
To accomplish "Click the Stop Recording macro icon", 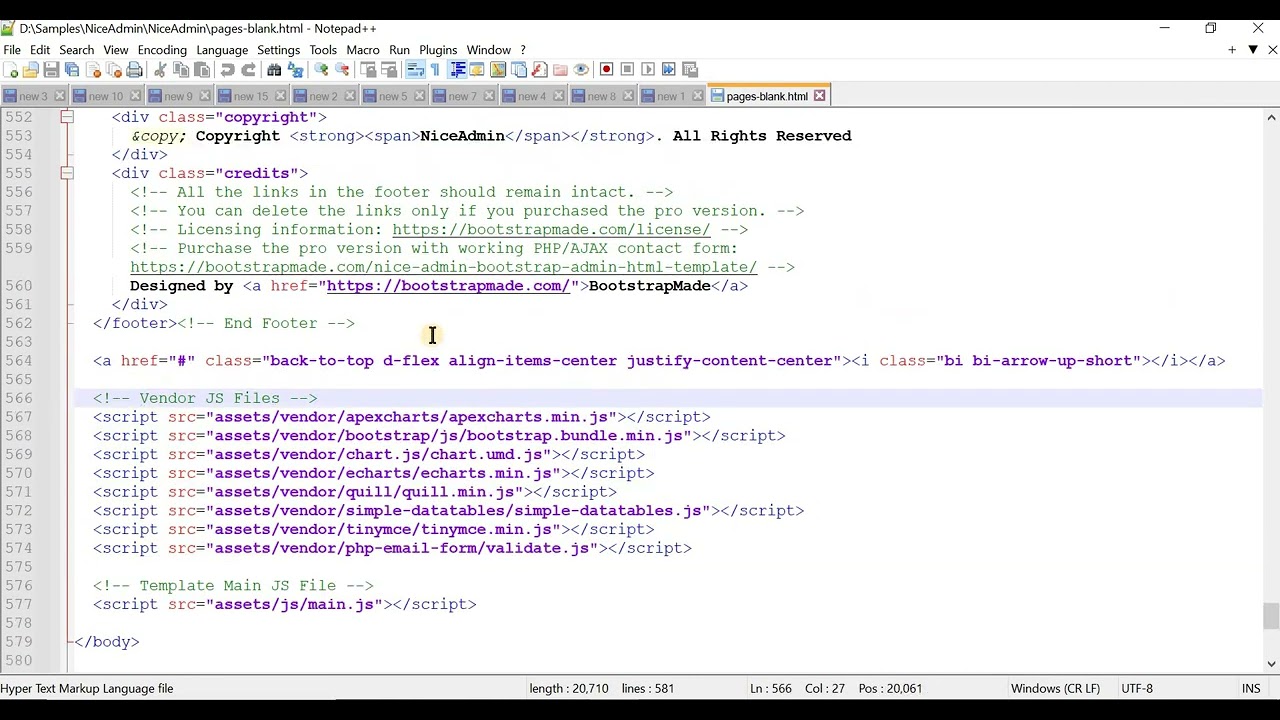I will pos(627,69).
